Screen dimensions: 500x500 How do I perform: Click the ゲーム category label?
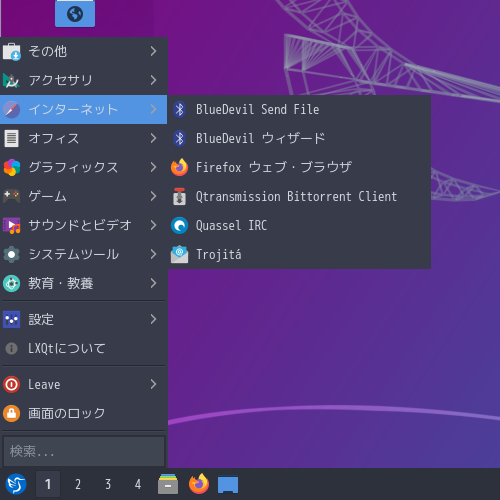(x=47, y=196)
